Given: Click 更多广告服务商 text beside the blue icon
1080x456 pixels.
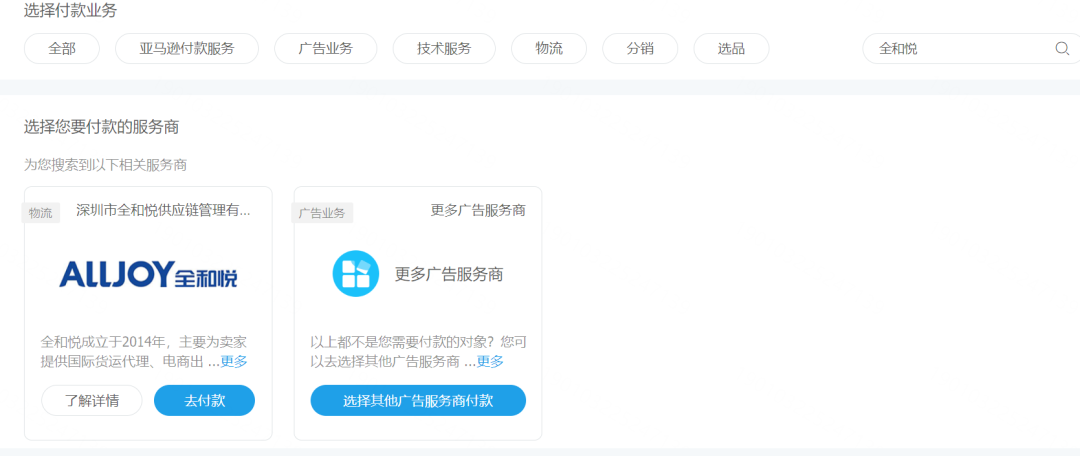Looking at the screenshot, I should pyautogui.click(x=449, y=274).
